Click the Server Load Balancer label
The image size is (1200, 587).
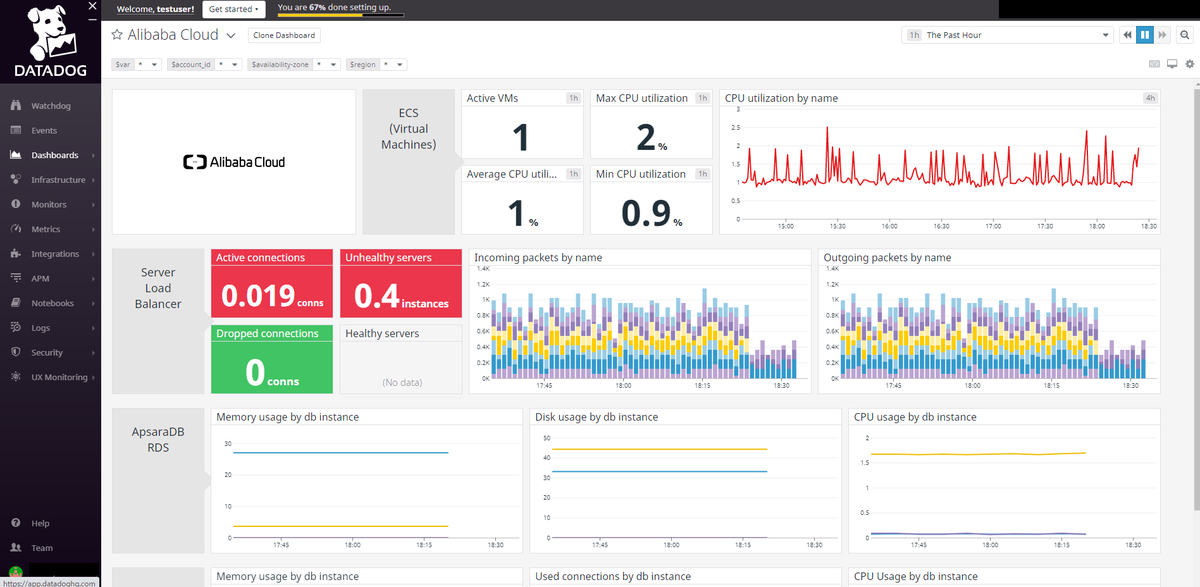coord(158,288)
